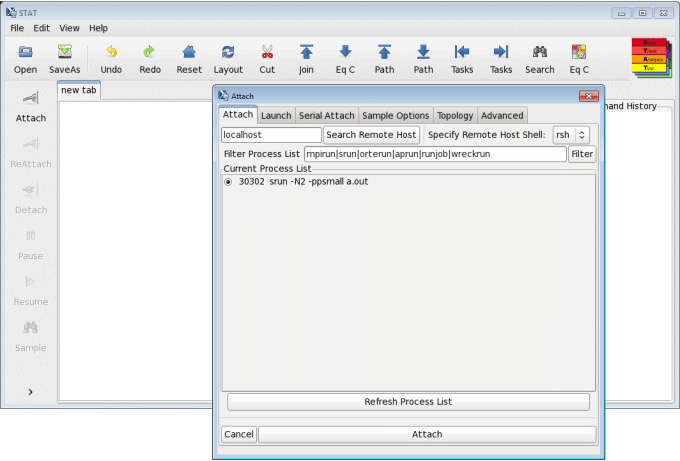This screenshot has width=680, height=461.
Task: Click the Detach sidebar icon
Action: point(31,190)
